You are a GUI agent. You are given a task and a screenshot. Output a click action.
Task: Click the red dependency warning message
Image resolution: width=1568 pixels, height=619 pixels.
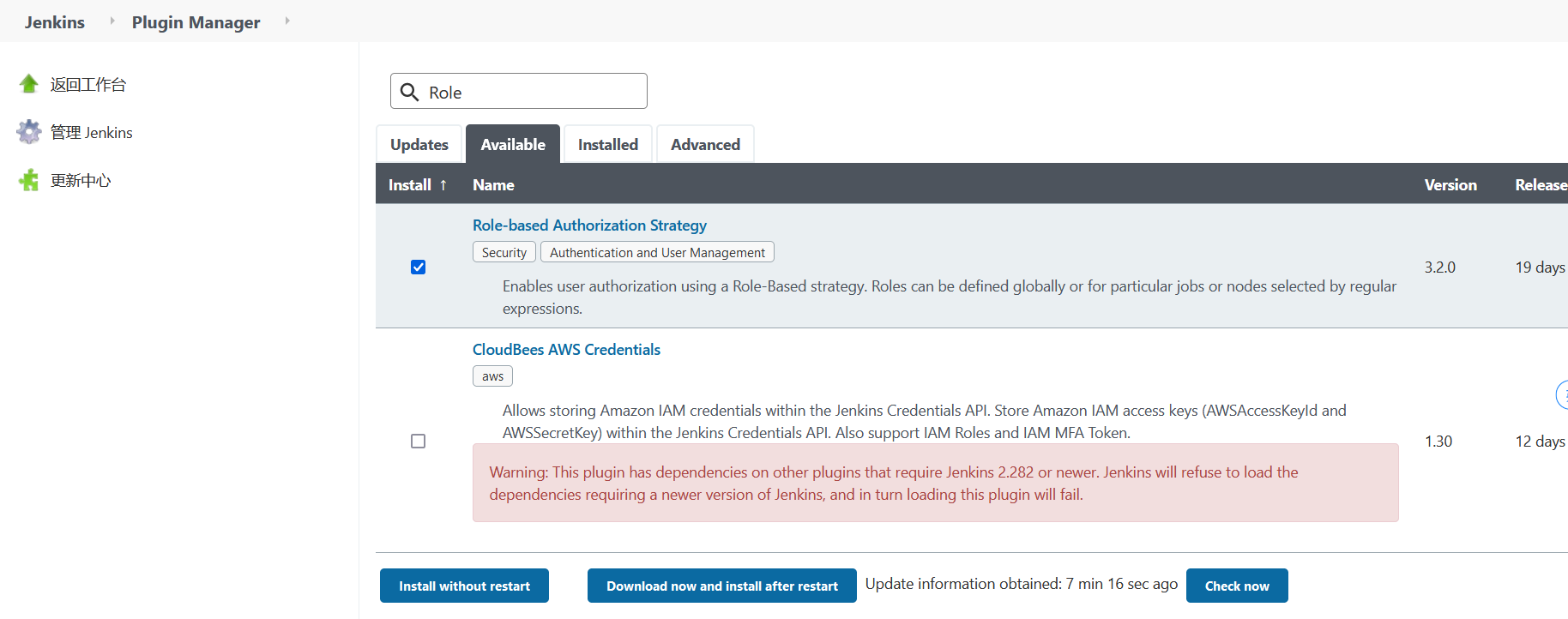click(x=936, y=483)
